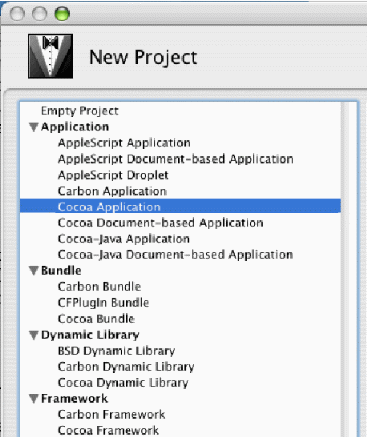Screen dimensions: 367x437
Task: Collapse the Bundle group disclosure triangle
Action: 34,271
